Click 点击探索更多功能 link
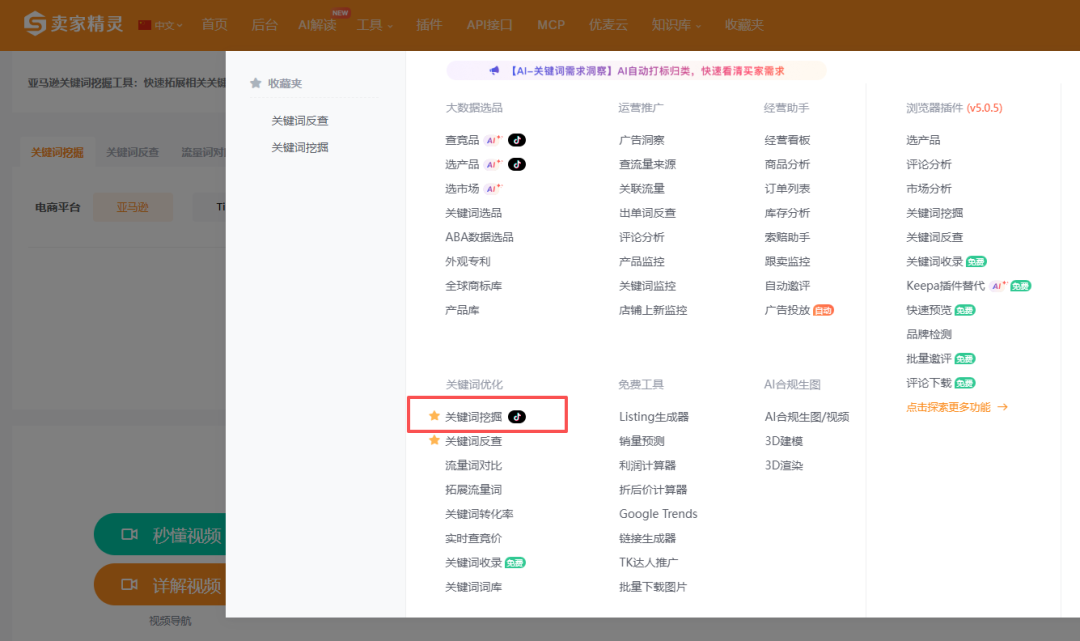1080x641 pixels. pos(948,407)
